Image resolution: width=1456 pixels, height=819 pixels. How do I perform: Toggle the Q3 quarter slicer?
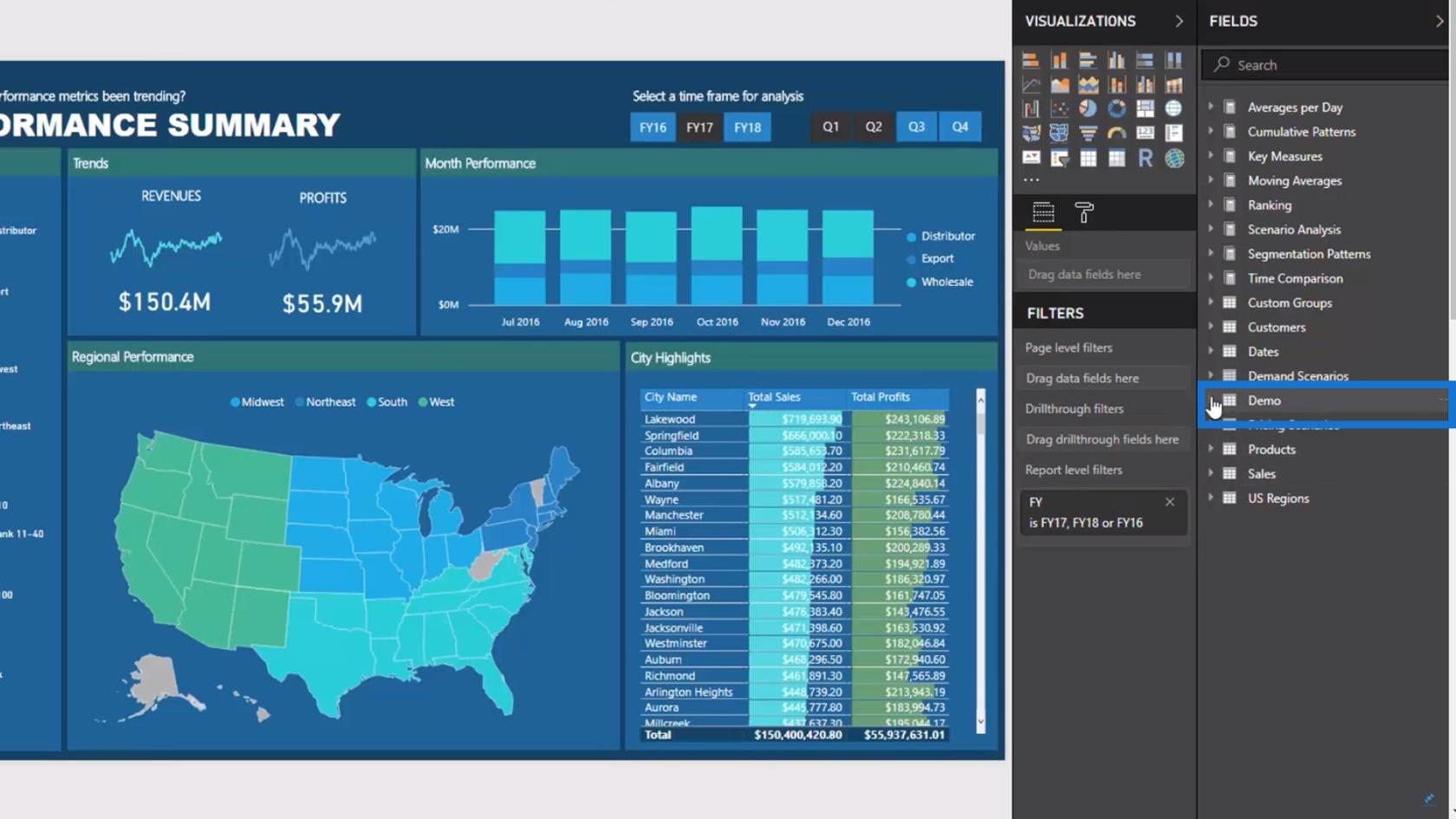coord(916,127)
